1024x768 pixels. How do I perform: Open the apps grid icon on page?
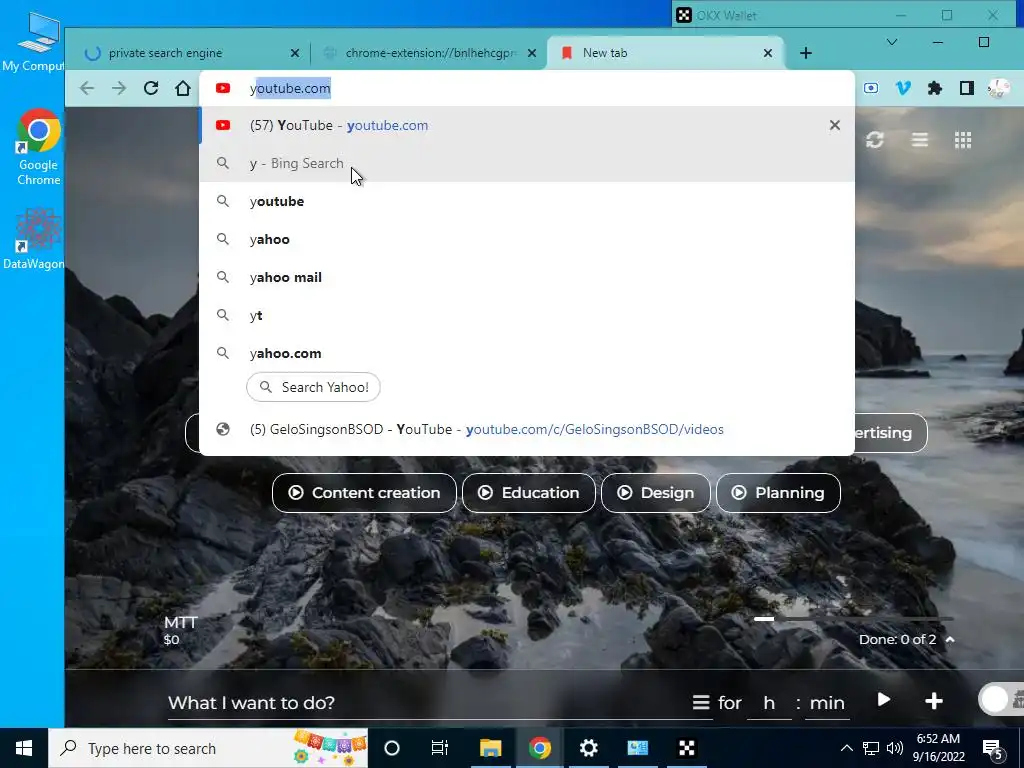click(963, 140)
